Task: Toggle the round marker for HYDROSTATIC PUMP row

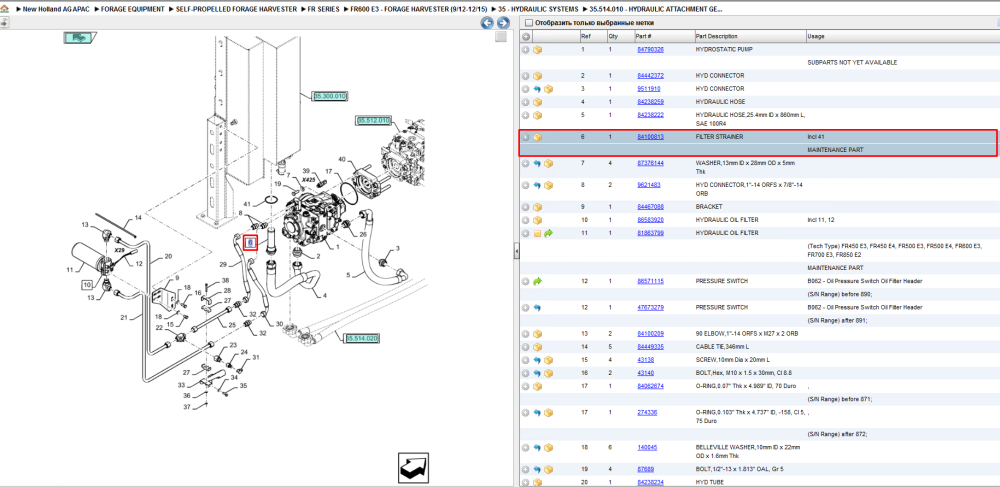Action: (x=526, y=50)
